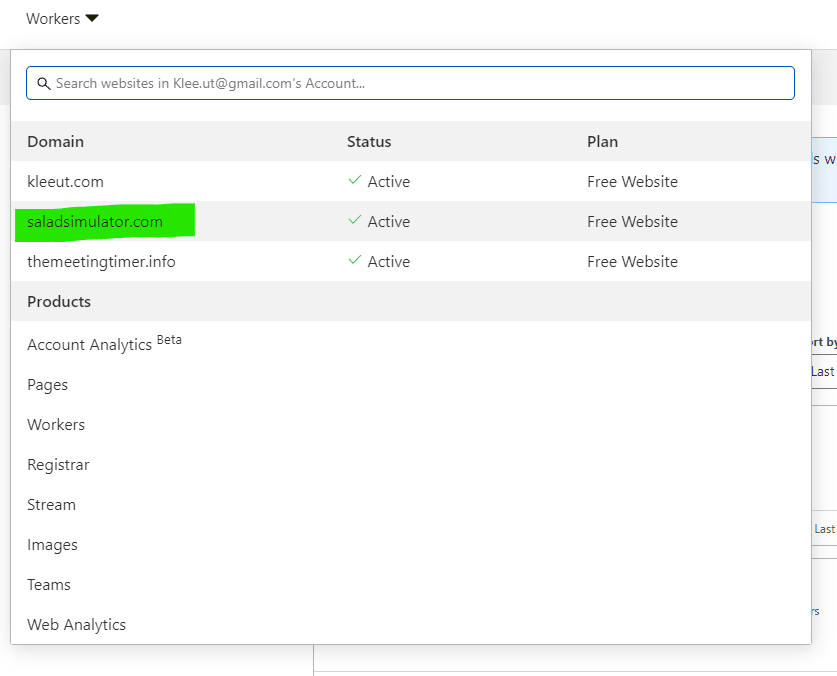This screenshot has width=837, height=676.
Task: Click the Workers title label
Action: tap(53, 19)
